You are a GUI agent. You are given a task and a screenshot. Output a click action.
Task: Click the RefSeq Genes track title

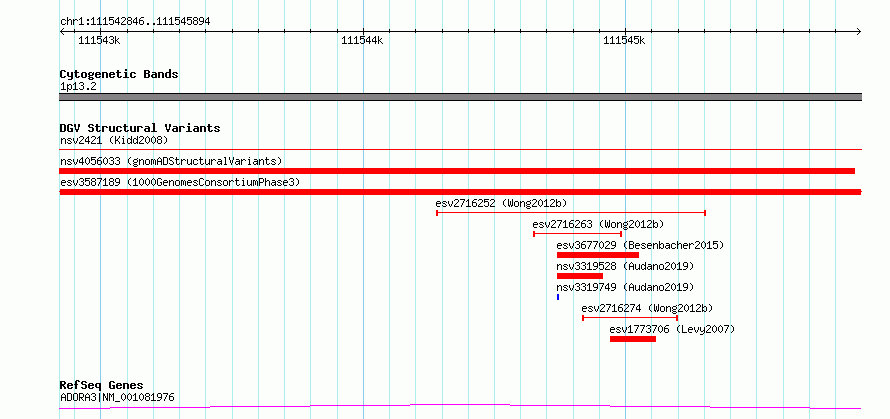point(102,386)
